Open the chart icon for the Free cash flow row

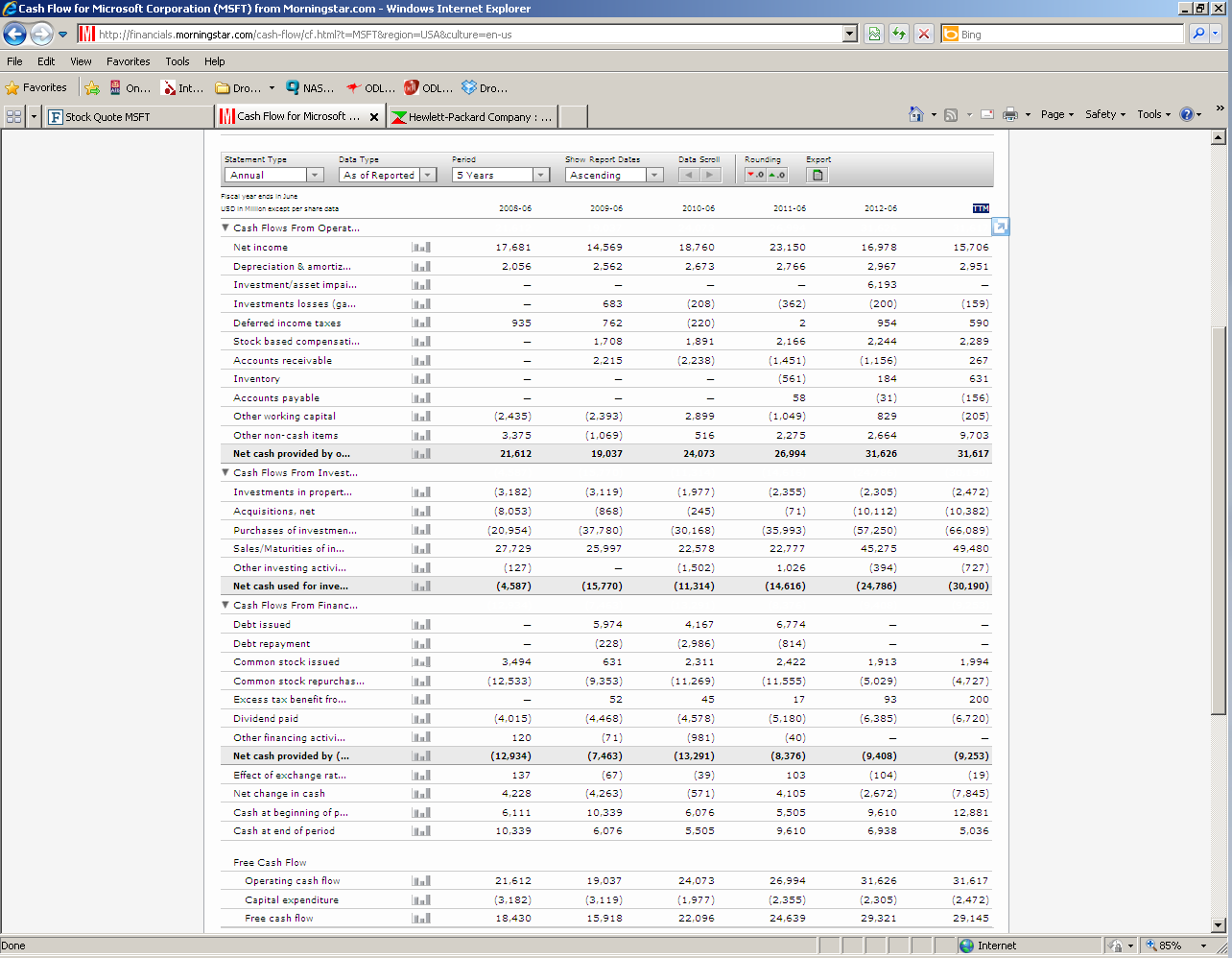coord(421,918)
